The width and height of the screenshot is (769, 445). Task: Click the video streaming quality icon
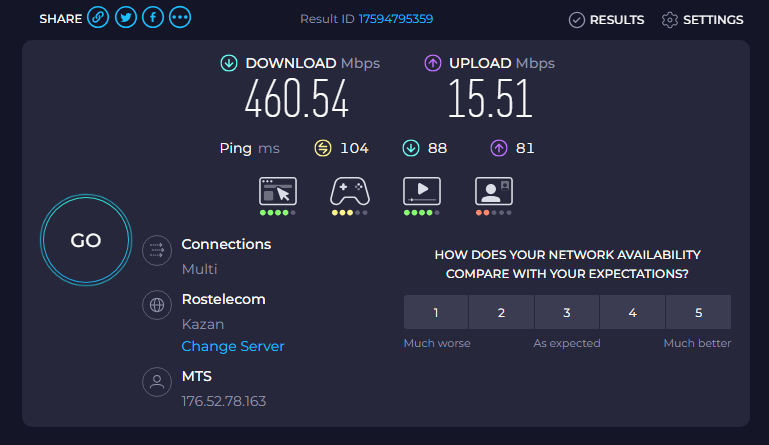pos(422,191)
